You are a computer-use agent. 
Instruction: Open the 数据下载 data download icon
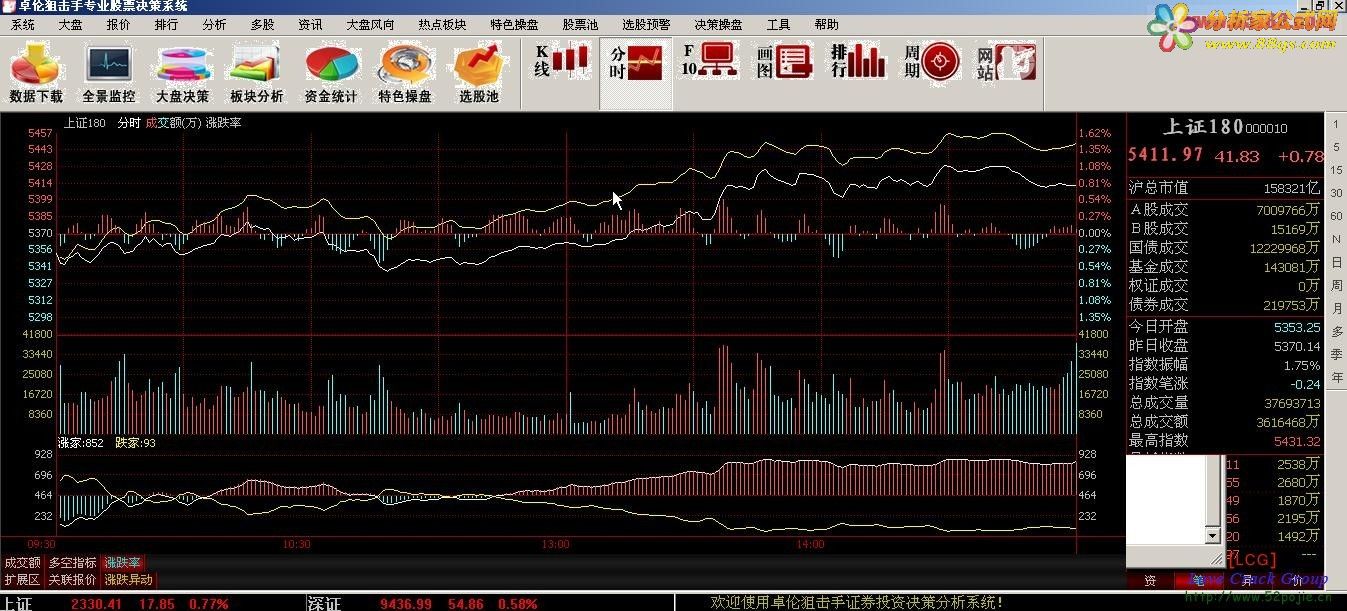pos(36,73)
